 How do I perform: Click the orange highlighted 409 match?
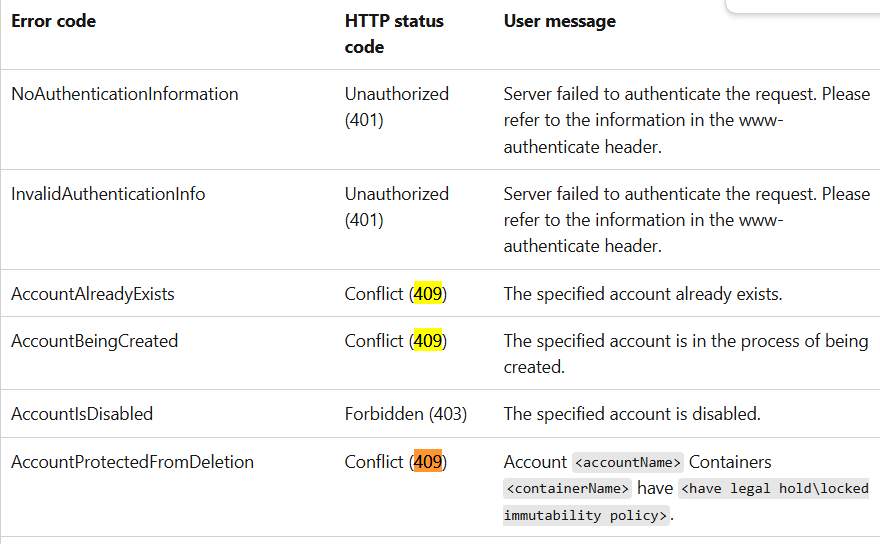pos(428,461)
